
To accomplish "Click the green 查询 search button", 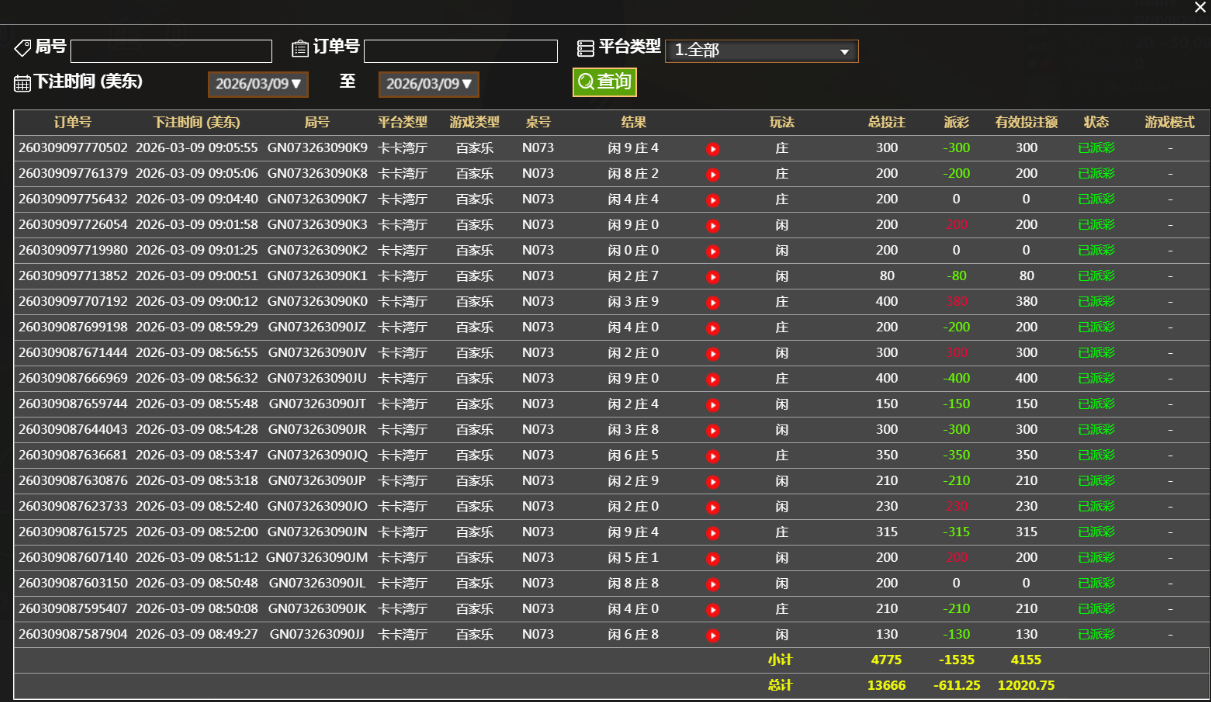I will click(x=604, y=82).
